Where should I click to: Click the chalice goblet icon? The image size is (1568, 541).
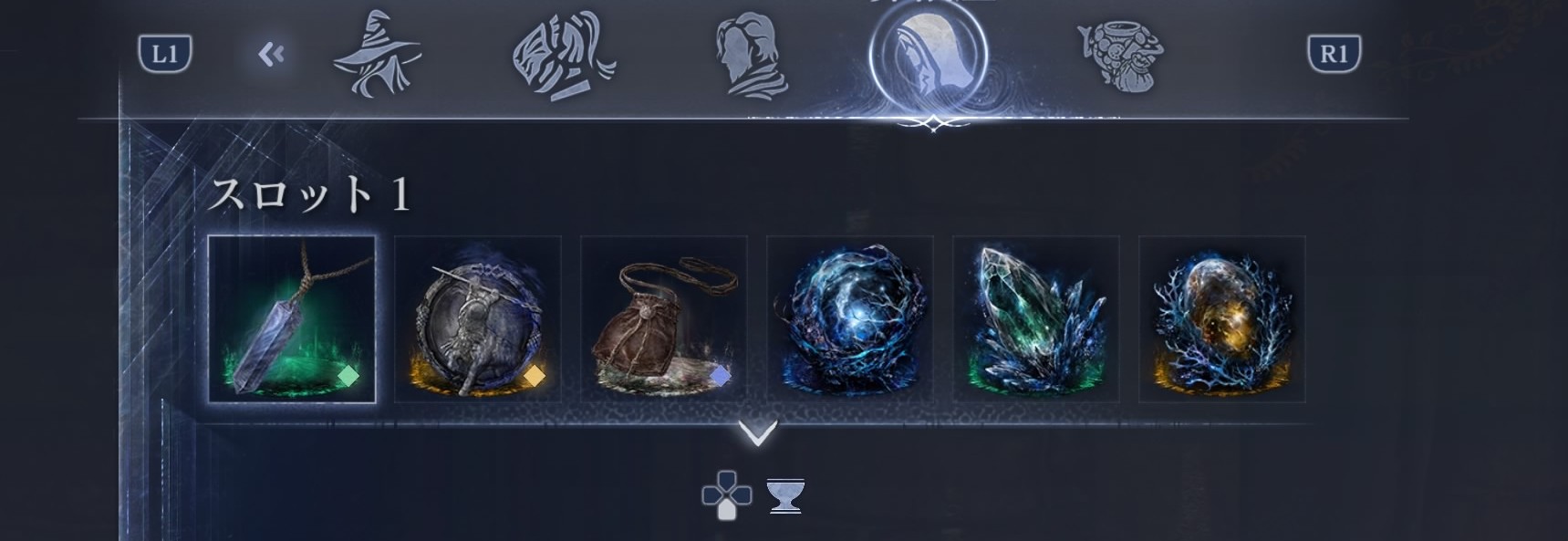tap(784, 496)
